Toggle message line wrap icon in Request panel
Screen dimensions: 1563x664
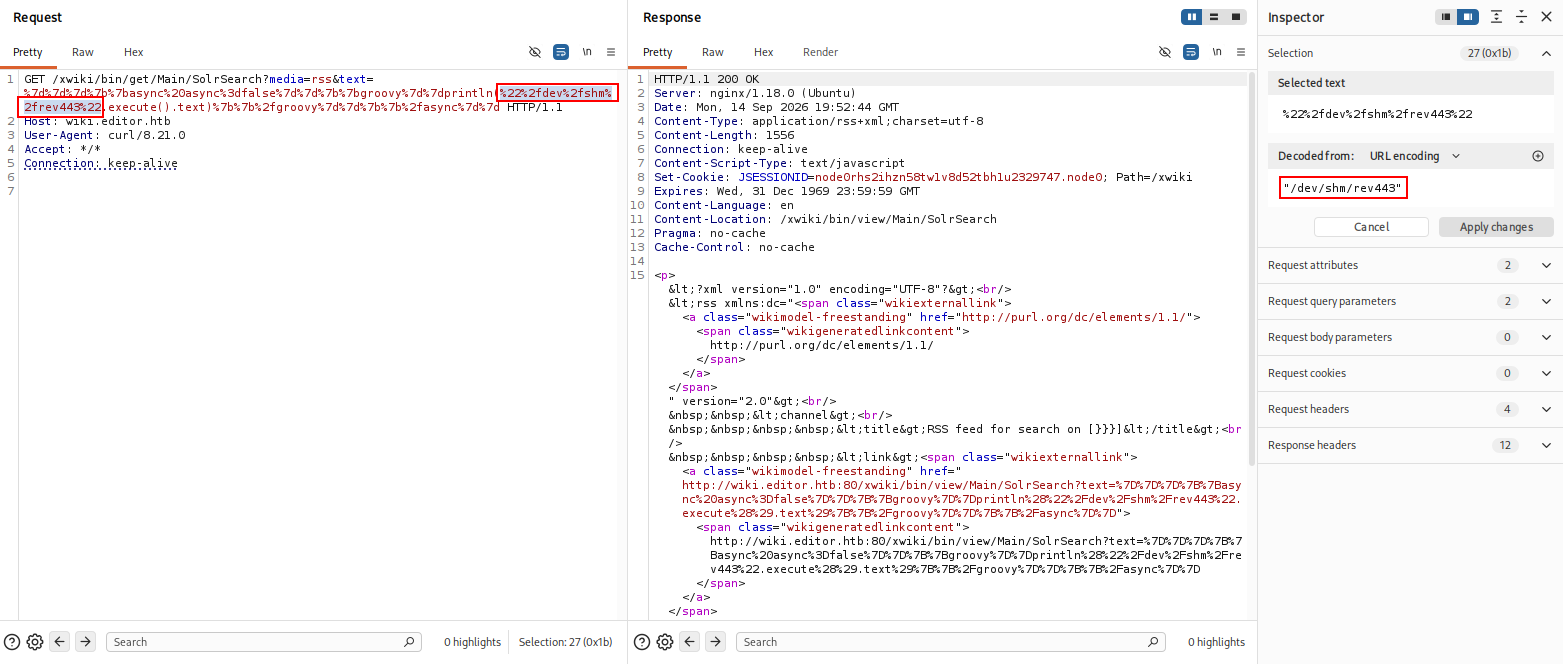[561, 52]
